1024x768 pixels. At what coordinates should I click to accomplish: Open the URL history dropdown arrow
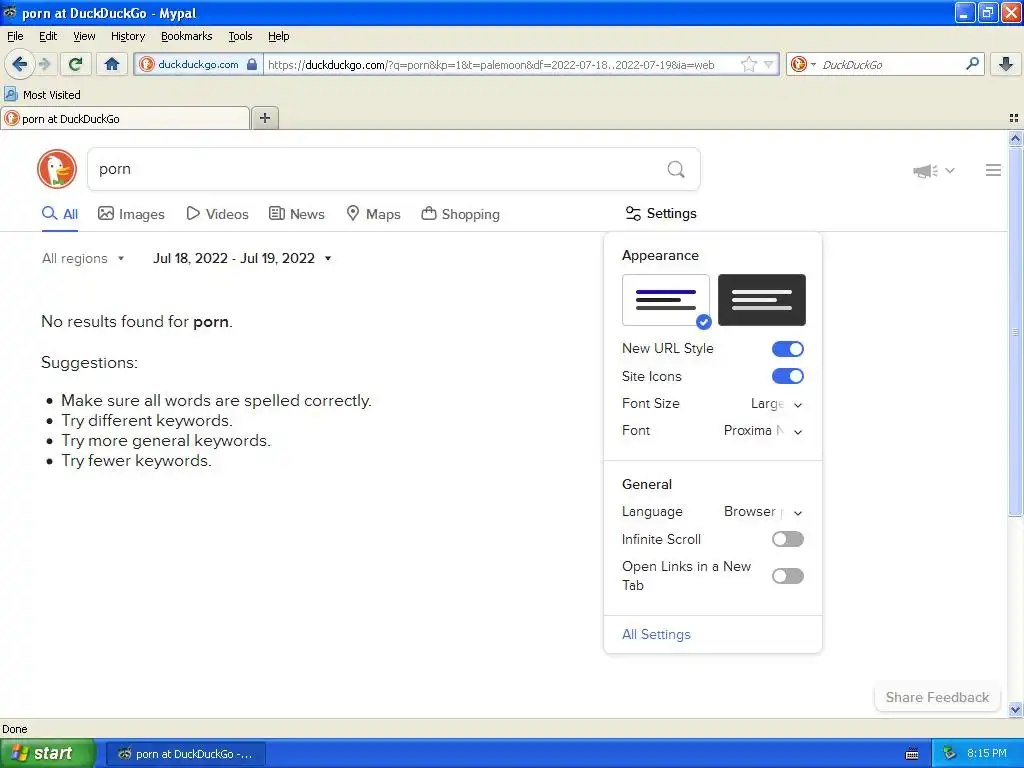(x=769, y=64)
